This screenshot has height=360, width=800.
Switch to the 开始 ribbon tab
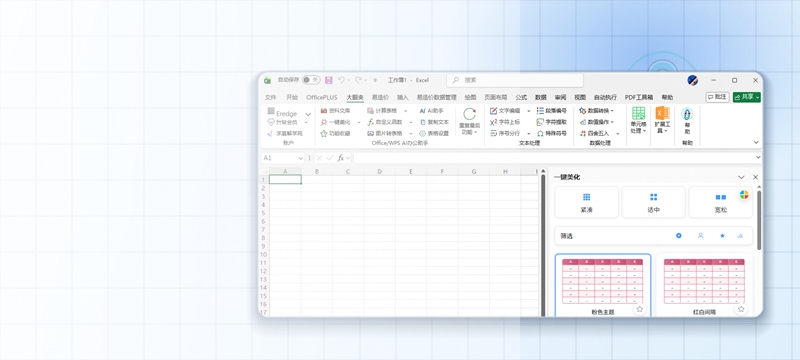(x=292, y=97)
